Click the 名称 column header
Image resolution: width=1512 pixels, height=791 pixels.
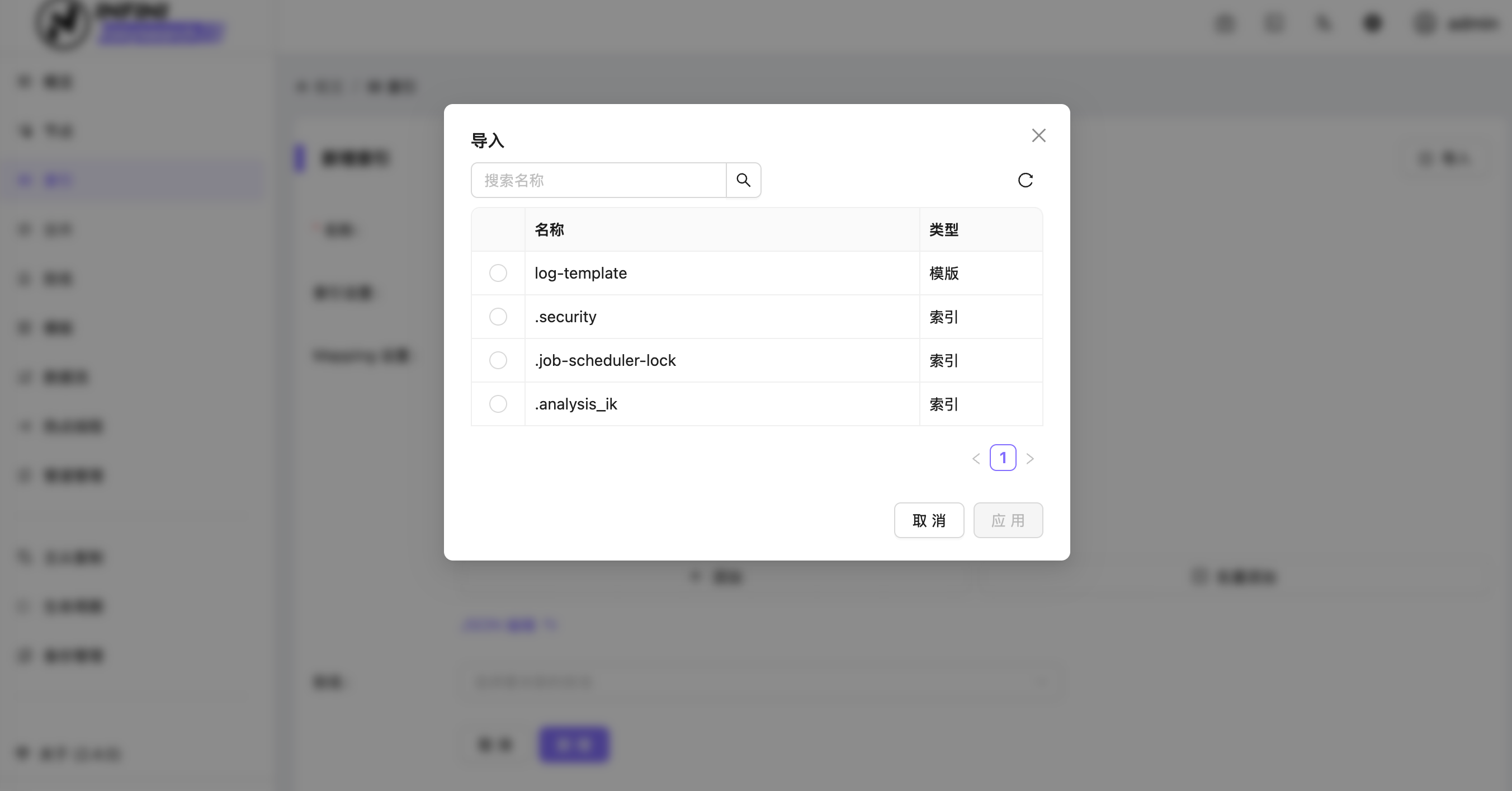pos(550,229)
